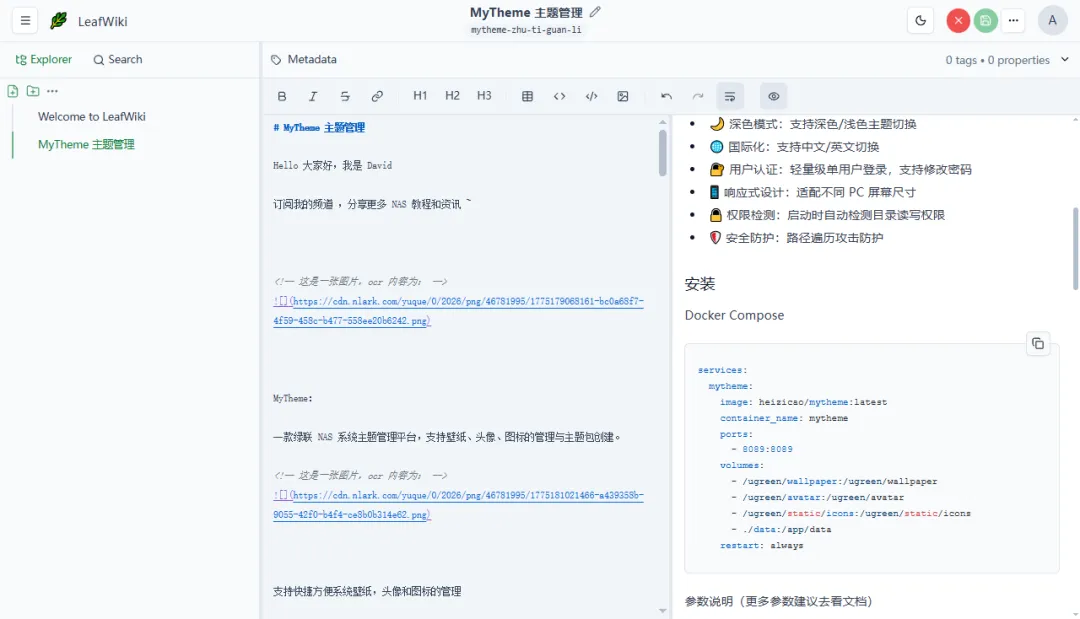This screenshot has width=1080, height=619.
Task: Open the three-dot more options menu in header
Action: coord(1013,21)
